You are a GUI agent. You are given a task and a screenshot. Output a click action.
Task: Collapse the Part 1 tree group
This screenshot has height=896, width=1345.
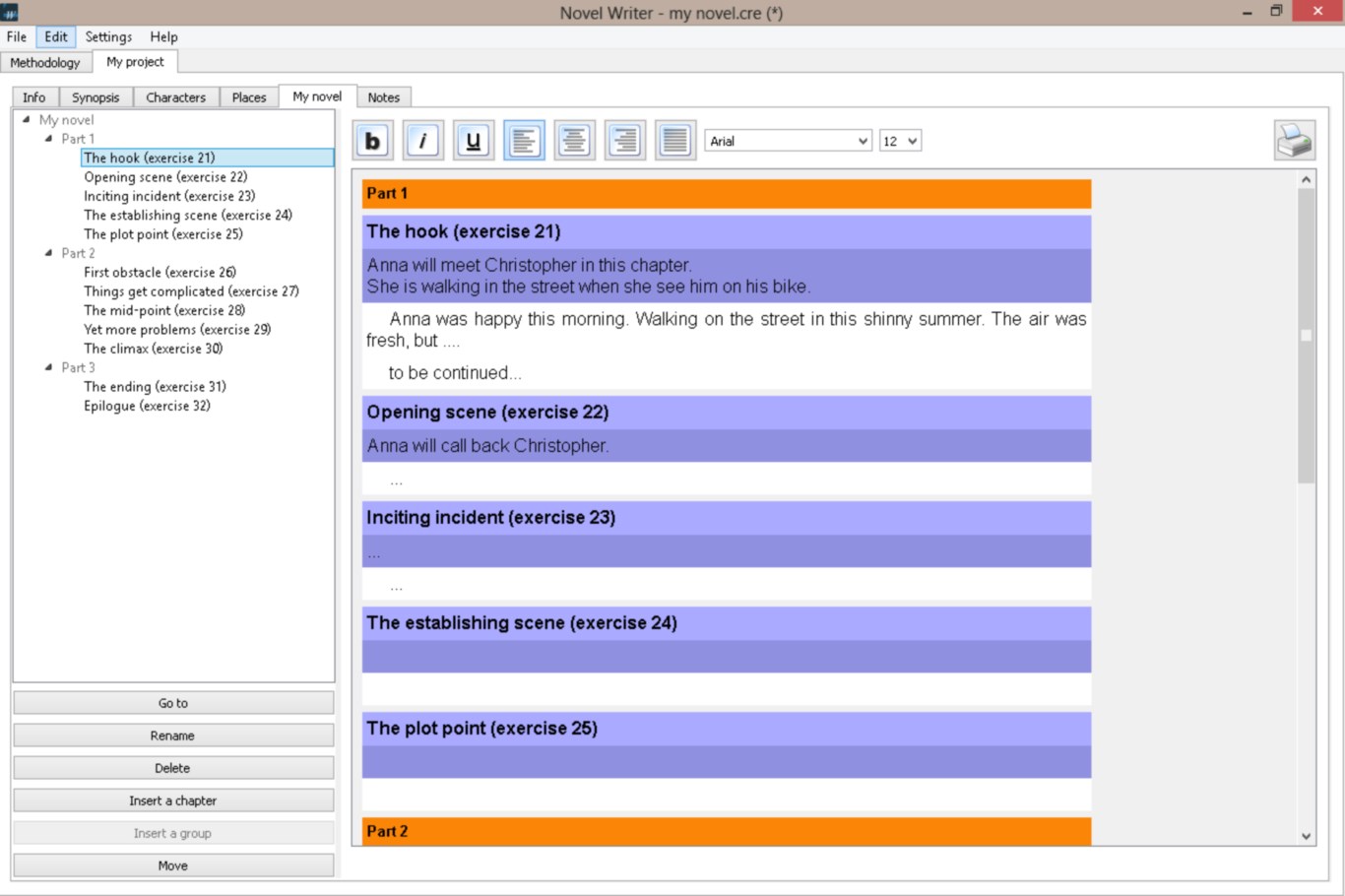48,139
